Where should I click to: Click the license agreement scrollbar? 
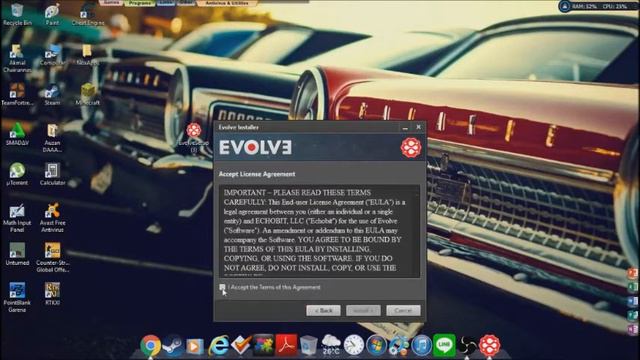pos(416,231)
